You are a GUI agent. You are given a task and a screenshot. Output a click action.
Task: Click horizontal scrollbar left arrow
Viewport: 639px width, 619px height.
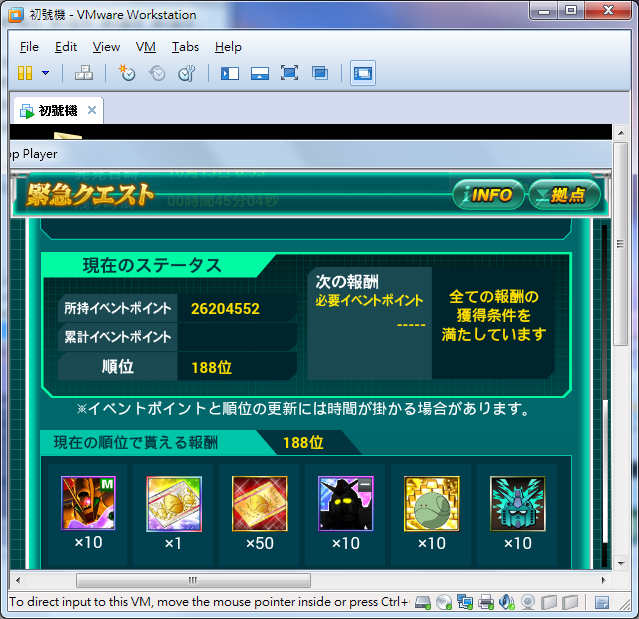(x=18, y=580)
